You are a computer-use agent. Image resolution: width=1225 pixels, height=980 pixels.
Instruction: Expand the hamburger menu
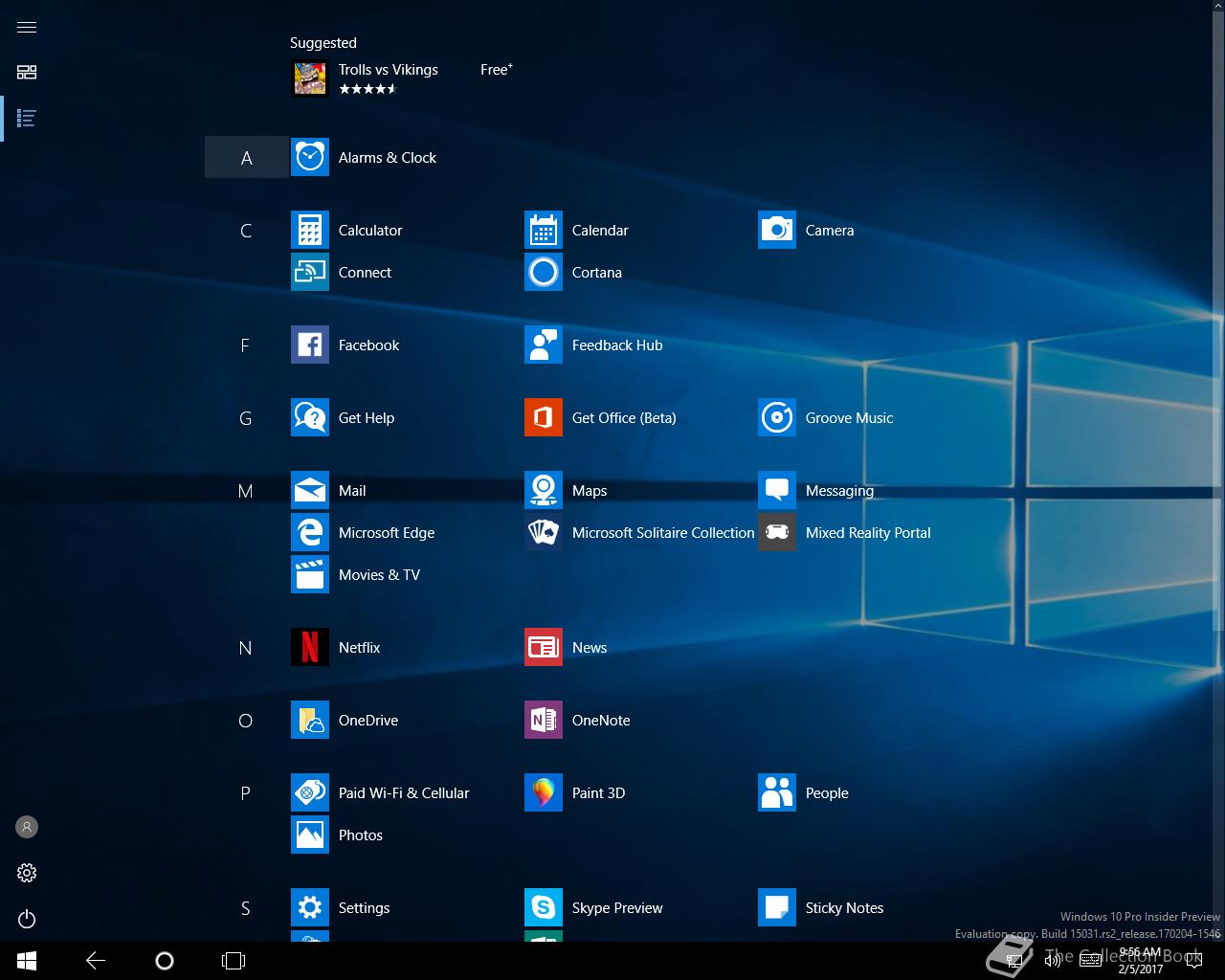(27, 27)
